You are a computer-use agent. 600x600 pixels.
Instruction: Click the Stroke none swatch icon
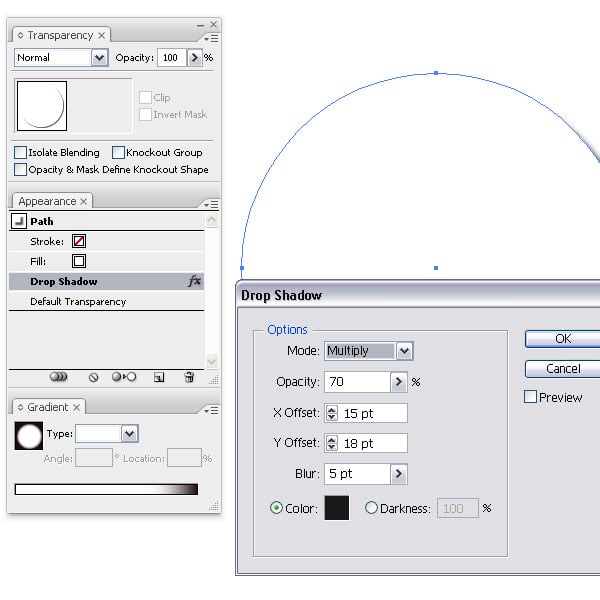coord(79,242)
